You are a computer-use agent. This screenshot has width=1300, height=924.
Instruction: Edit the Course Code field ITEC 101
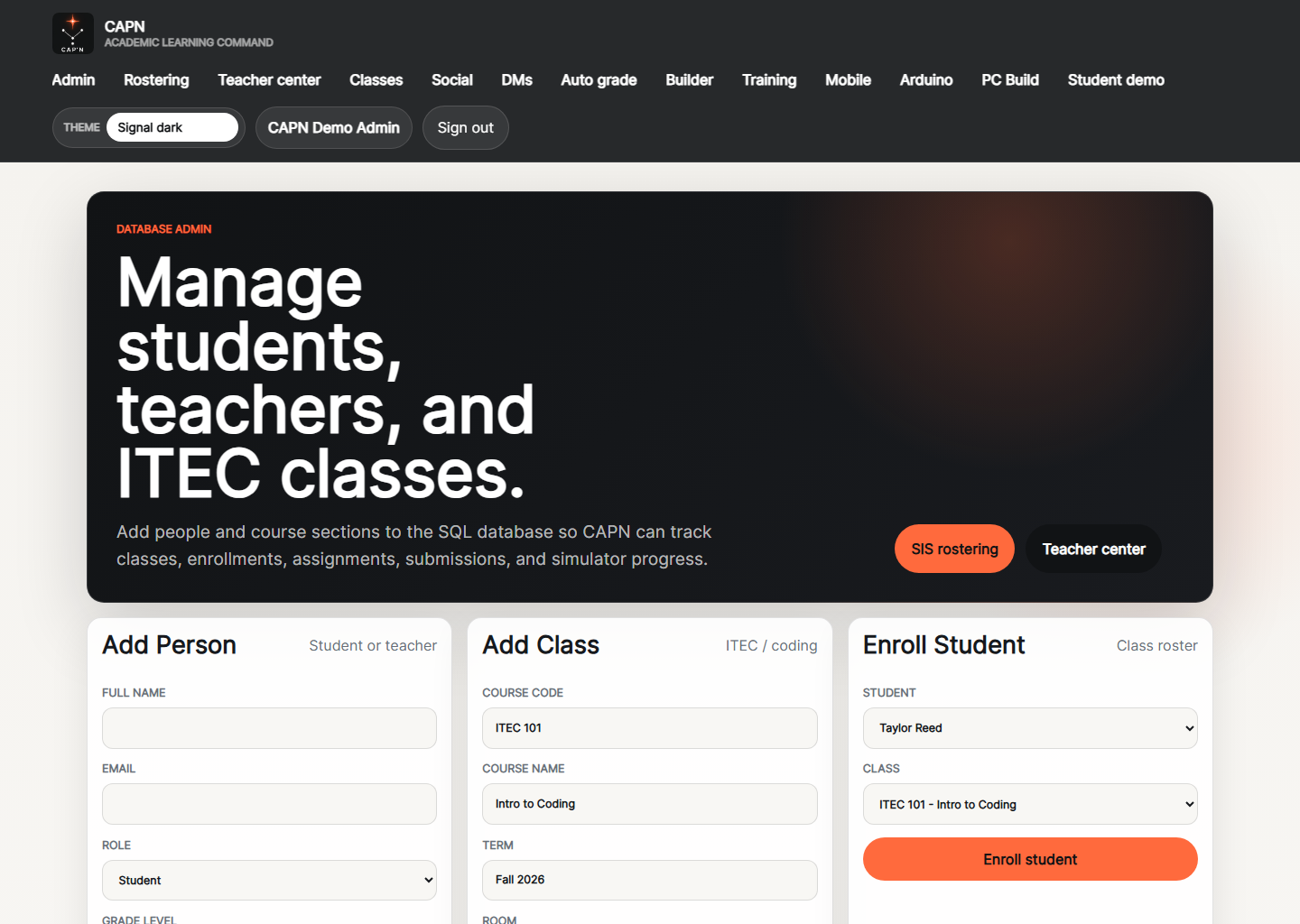[650, 728]
